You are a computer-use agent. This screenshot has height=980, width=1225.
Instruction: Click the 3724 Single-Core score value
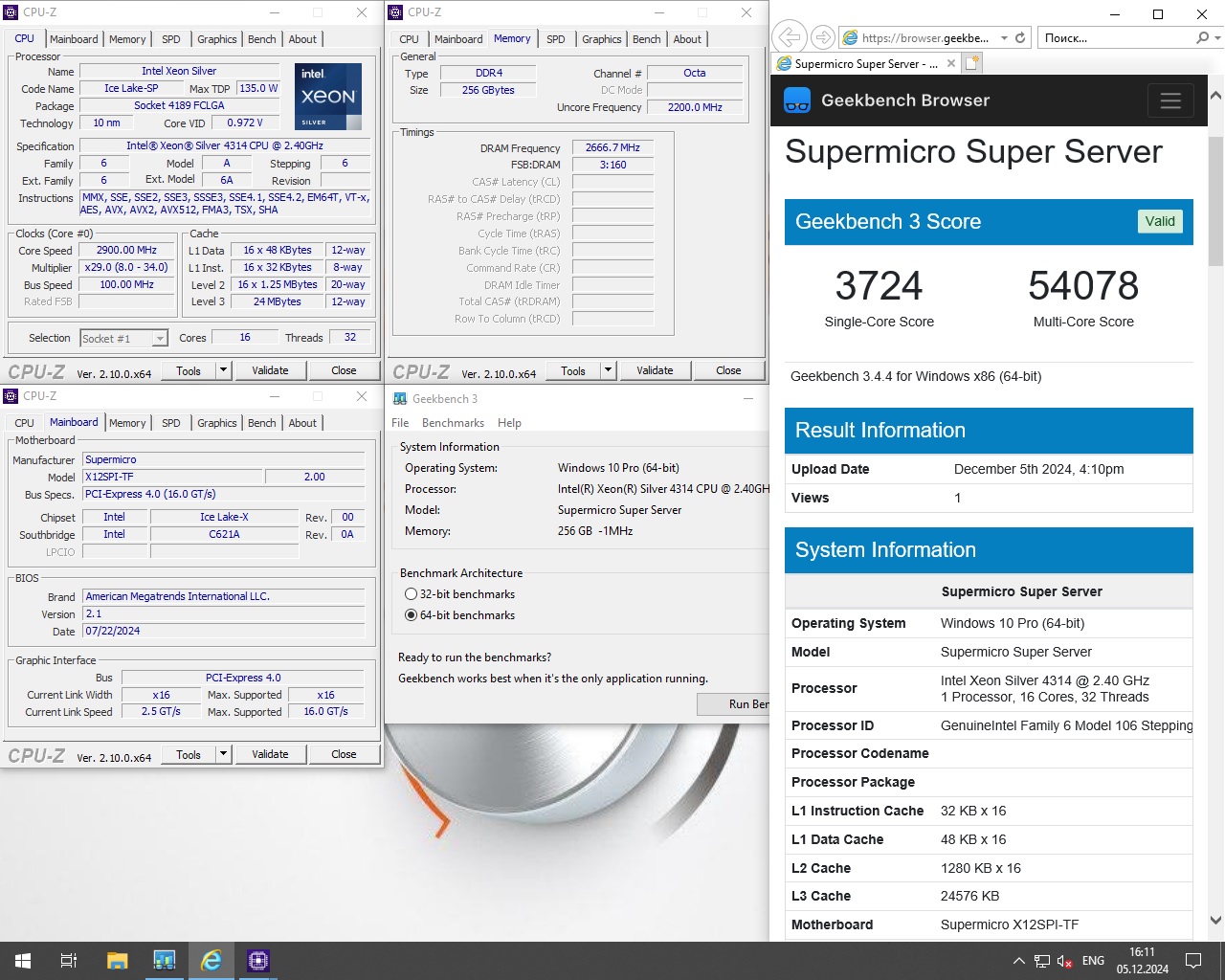coord(879,285)
